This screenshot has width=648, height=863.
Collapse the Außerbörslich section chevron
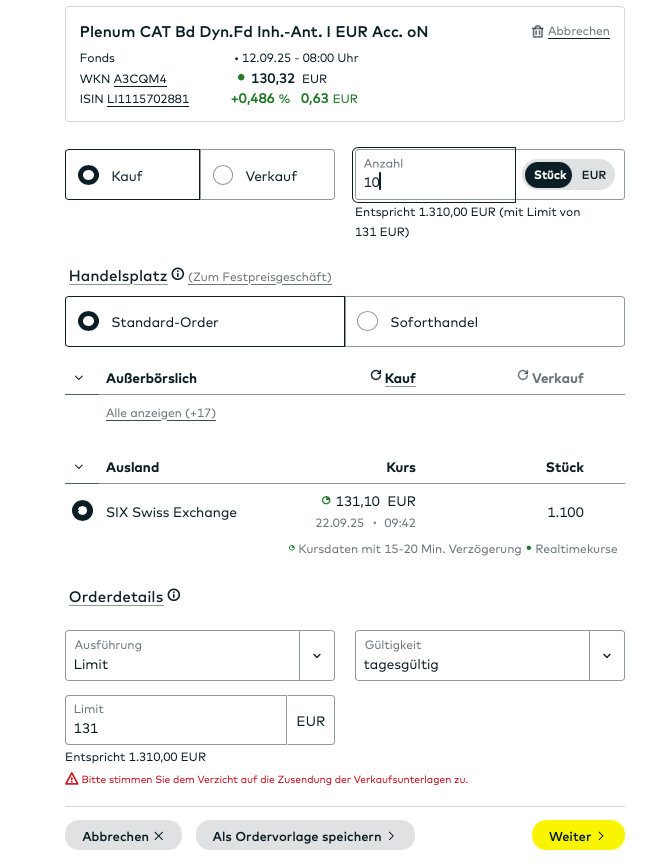[x=79, y=378]
